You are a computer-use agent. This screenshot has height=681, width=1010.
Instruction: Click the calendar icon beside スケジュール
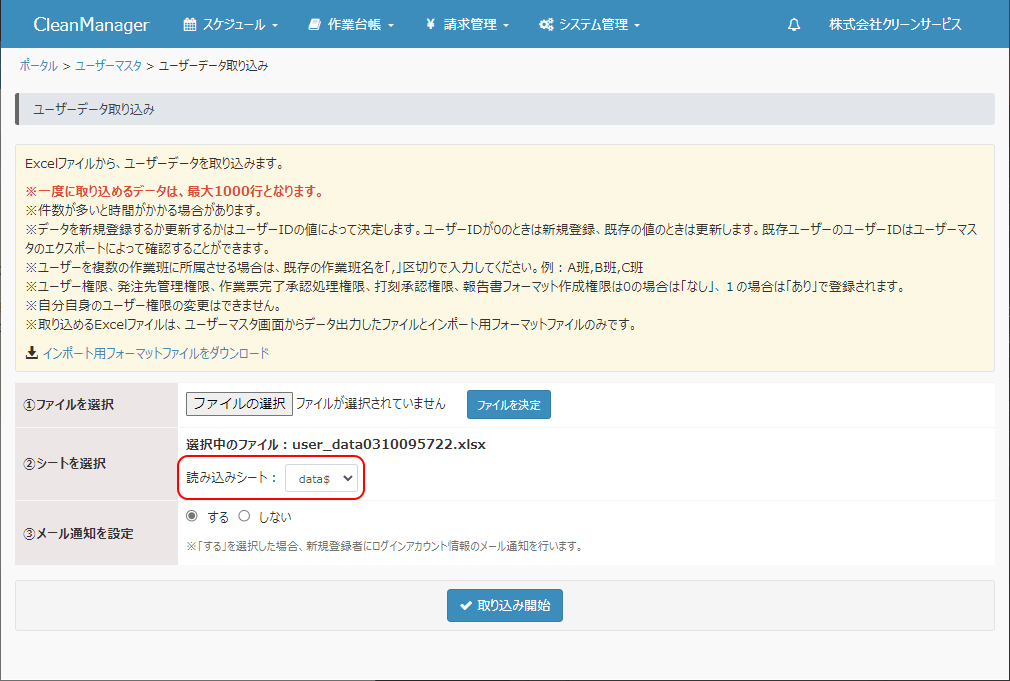(191, 25)
